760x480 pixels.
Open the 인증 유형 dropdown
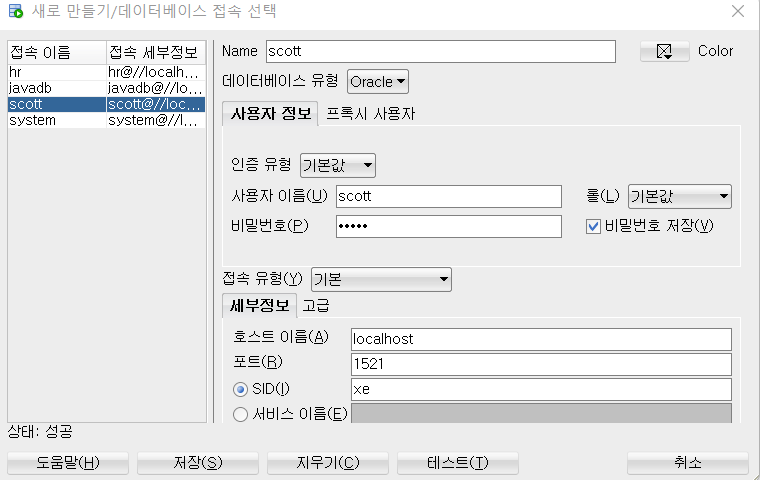337,165
